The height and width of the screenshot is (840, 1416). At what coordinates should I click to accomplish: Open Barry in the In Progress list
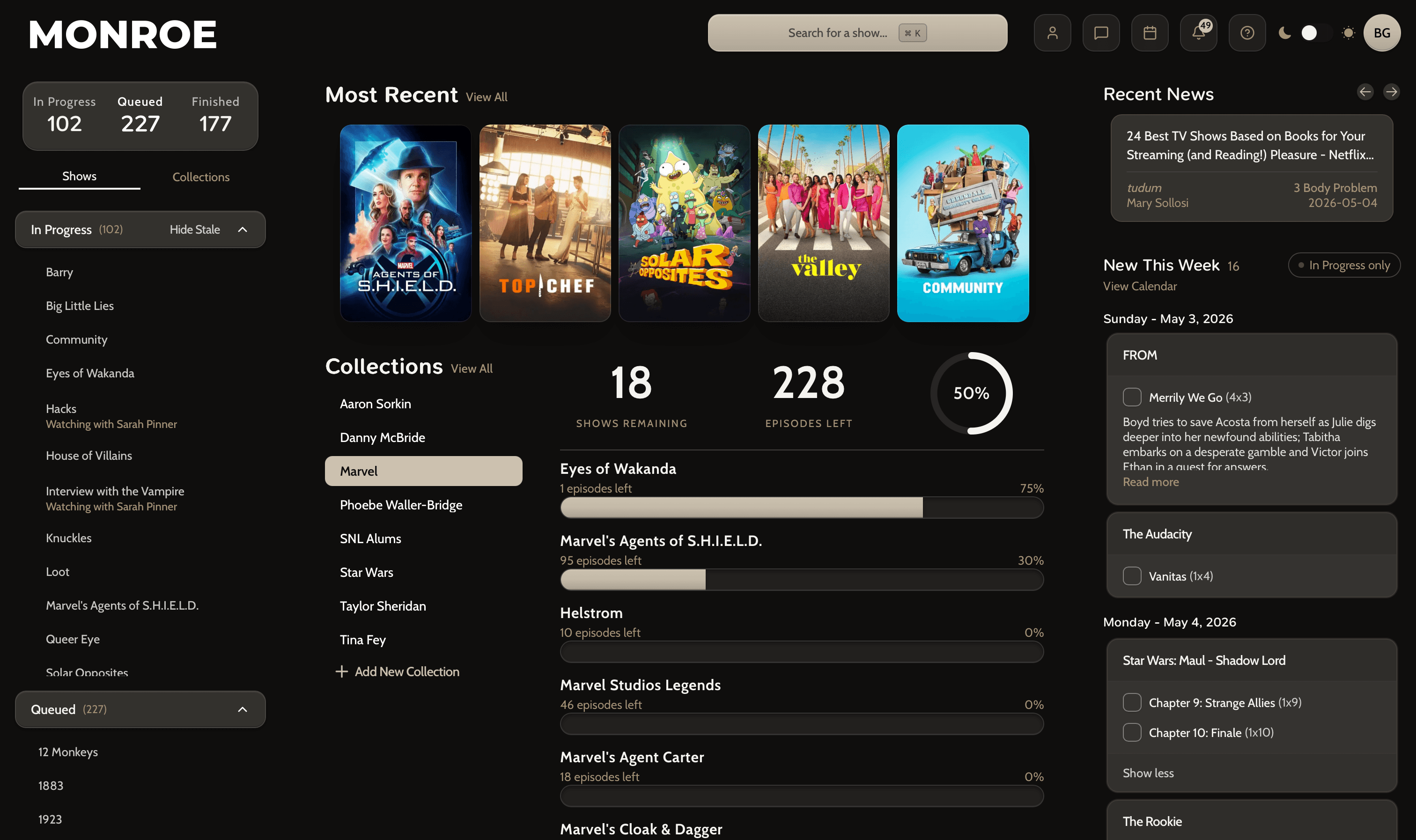click(x=59, y=272)
